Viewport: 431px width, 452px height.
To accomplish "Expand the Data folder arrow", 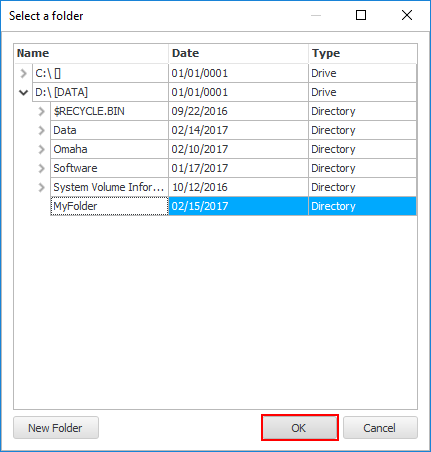I will [x=41, y=130].
